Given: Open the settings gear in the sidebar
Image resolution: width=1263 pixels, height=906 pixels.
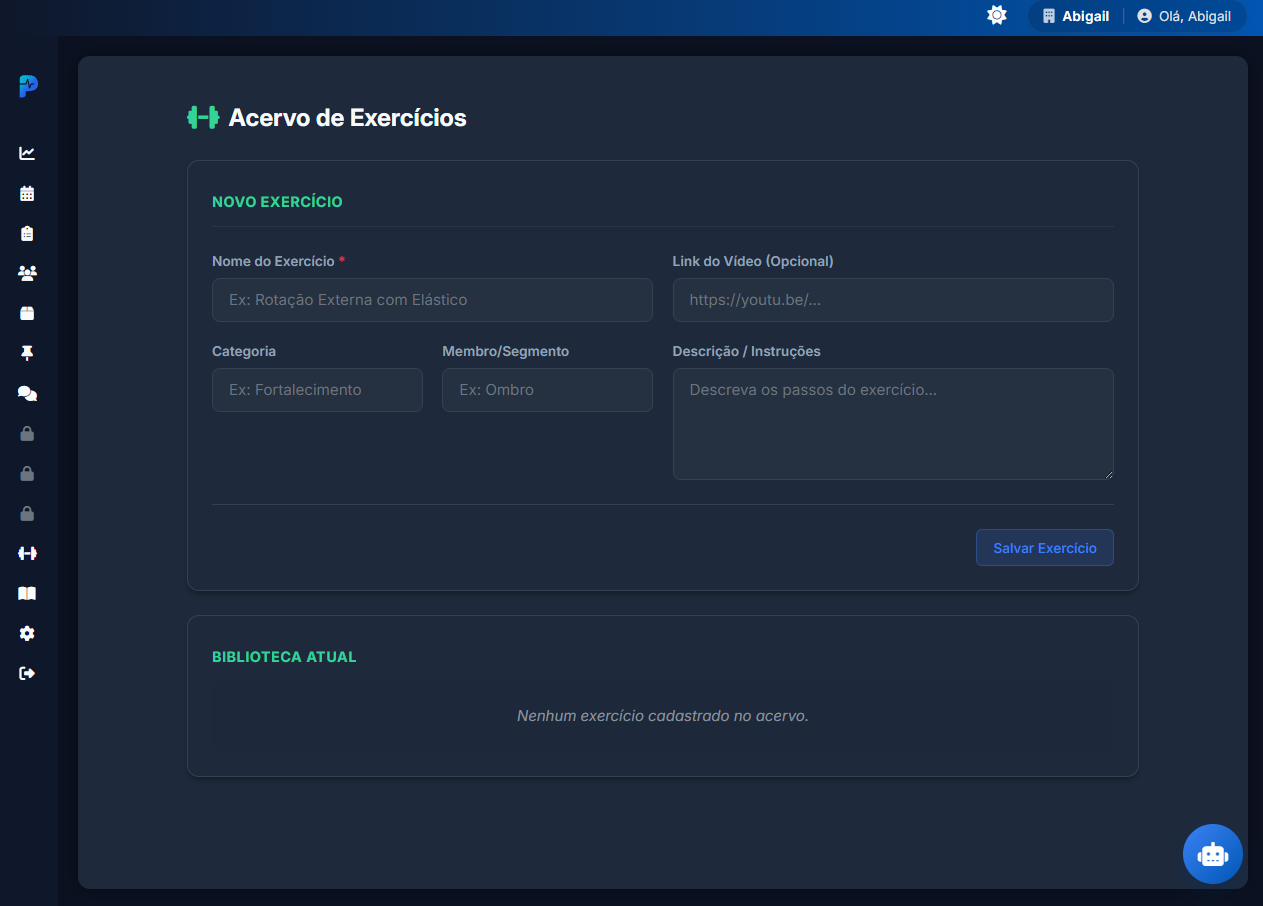Looking at the screenshot, I should click(x=27, y=633).
